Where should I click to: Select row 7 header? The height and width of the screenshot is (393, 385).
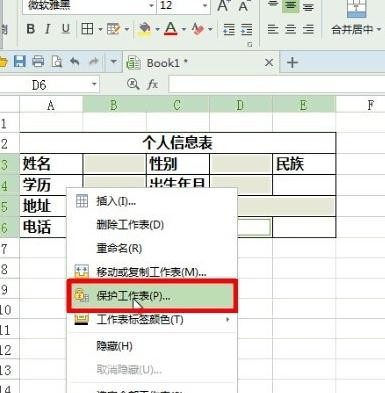[9, 249]
